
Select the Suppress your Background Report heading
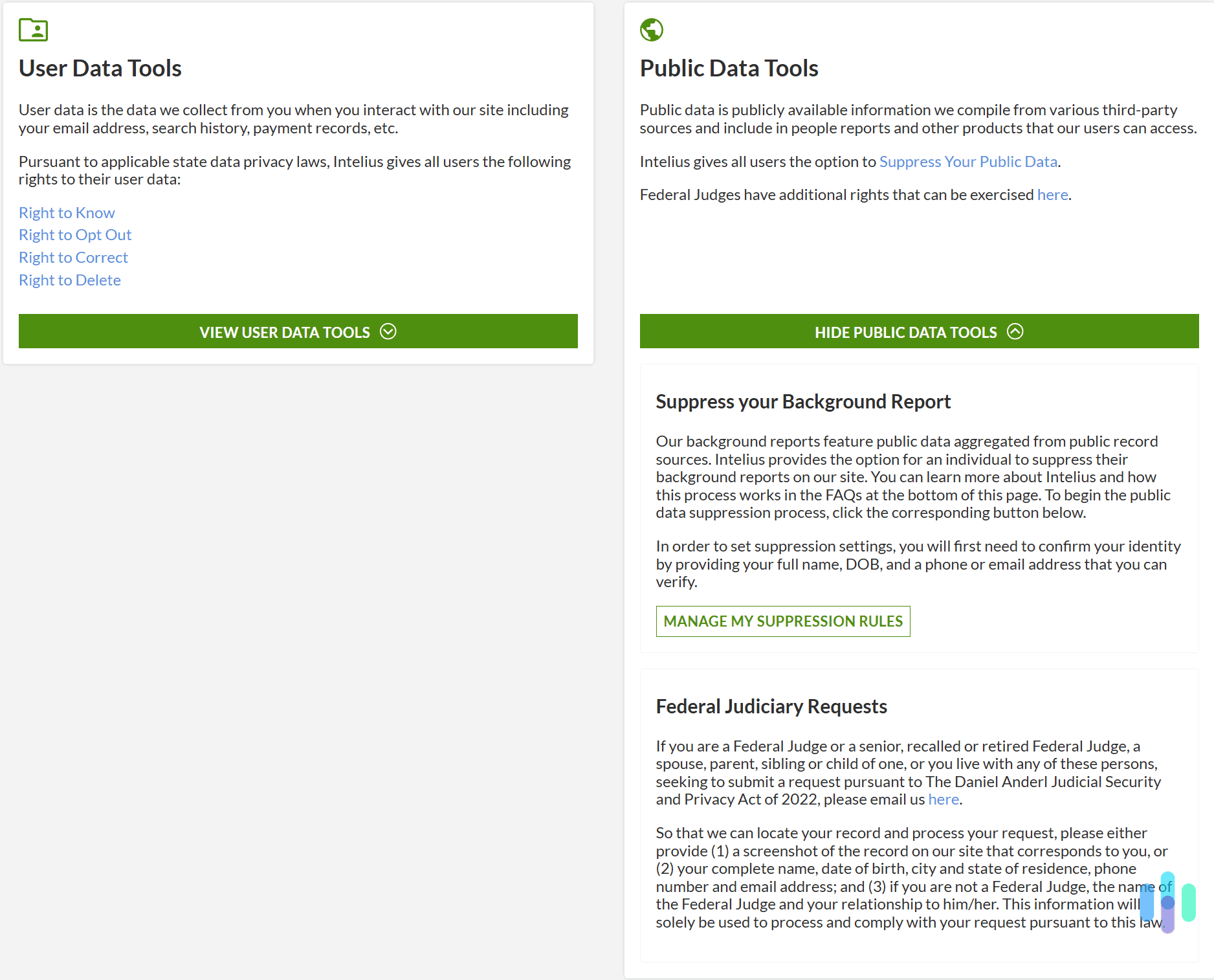tap(803, 401)
